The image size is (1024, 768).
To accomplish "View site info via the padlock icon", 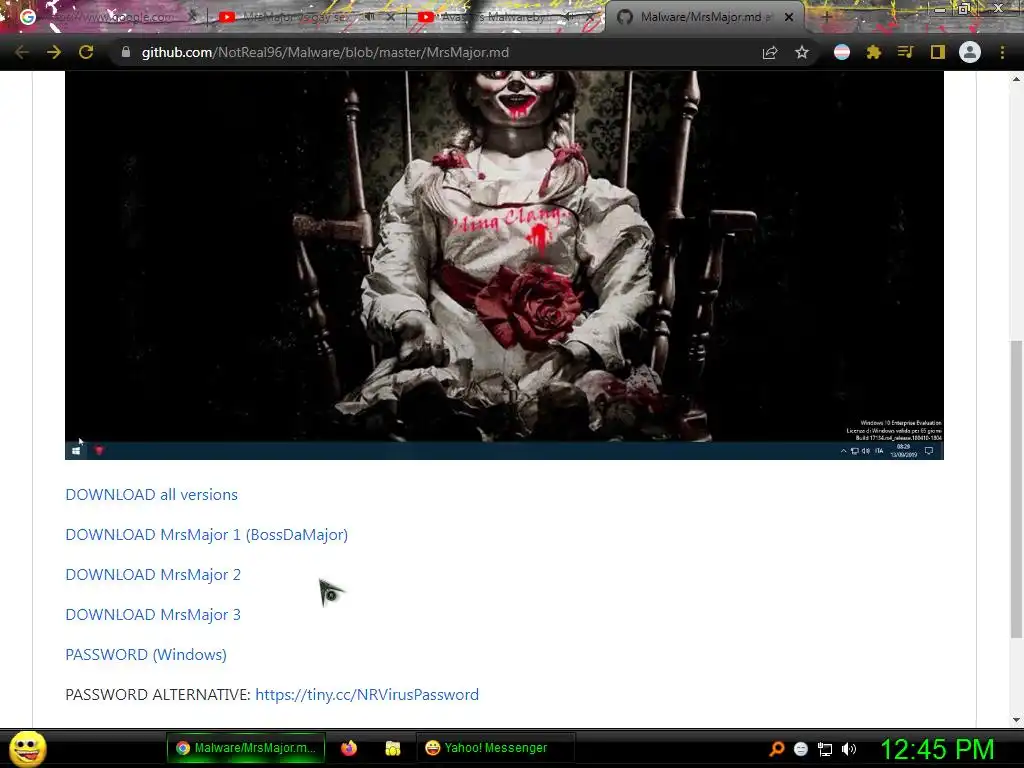I will (126, 52).
